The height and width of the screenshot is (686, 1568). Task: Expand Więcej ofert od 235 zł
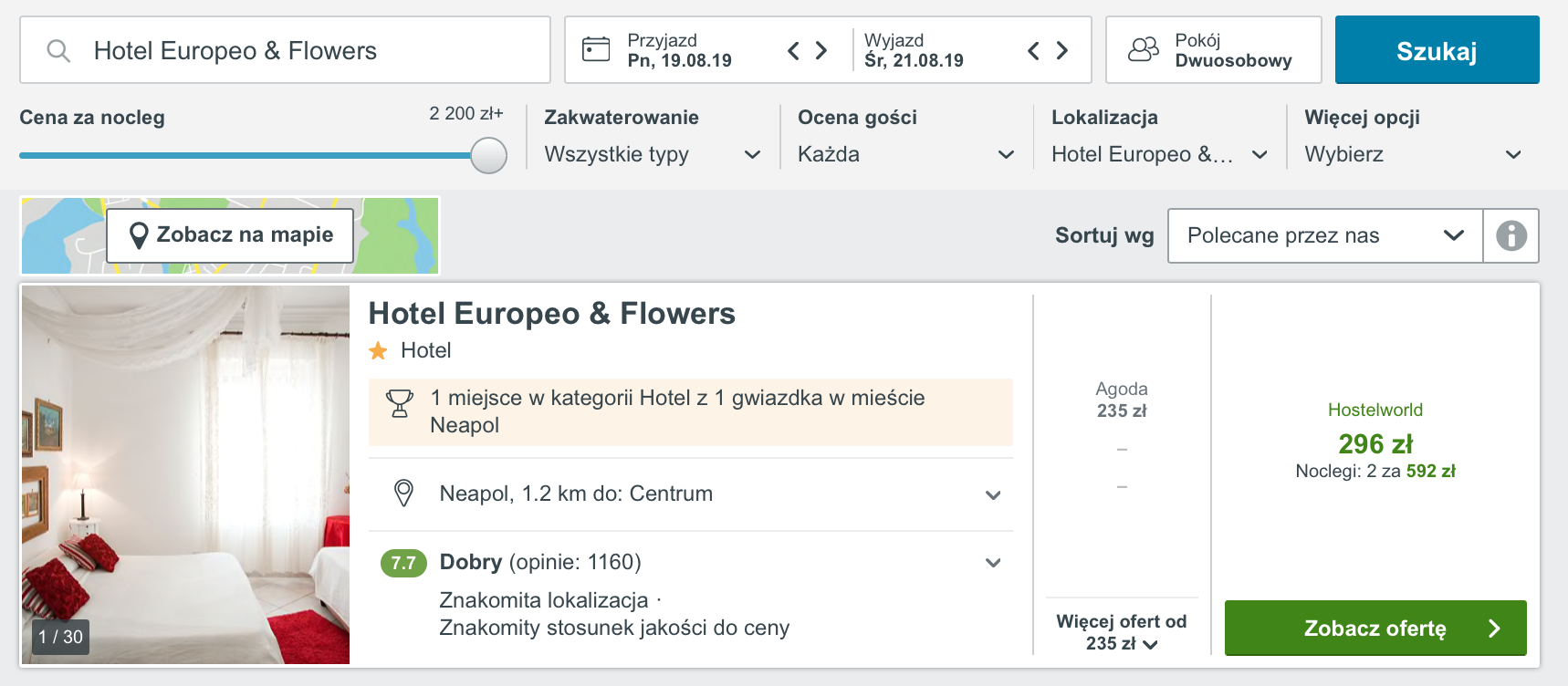[1122, 632]
